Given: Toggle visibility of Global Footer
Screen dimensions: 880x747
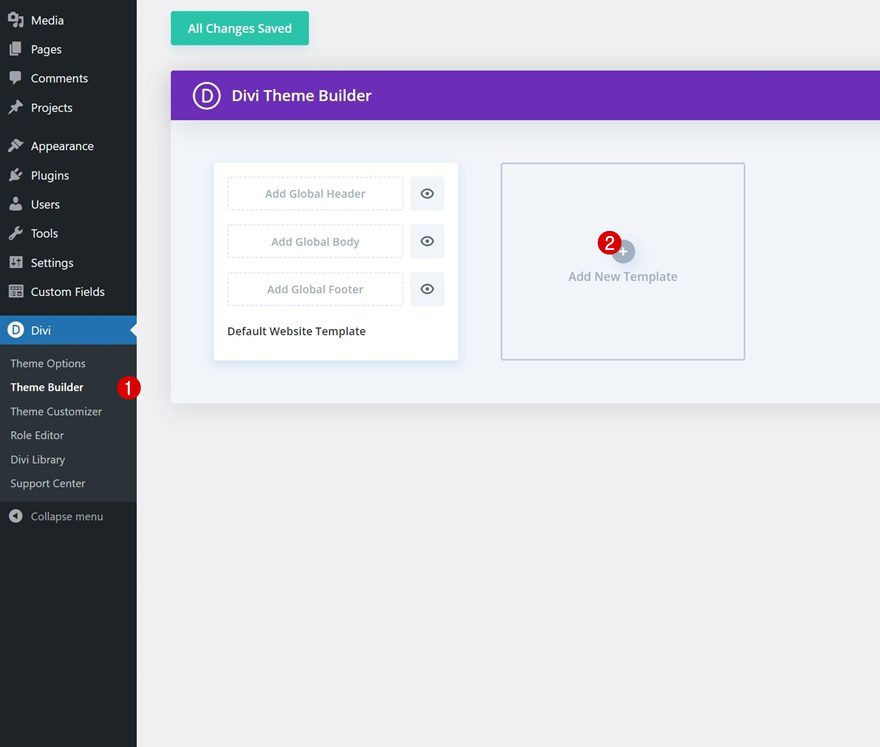Looking at the screenshot, I should (x=427, y=289).
